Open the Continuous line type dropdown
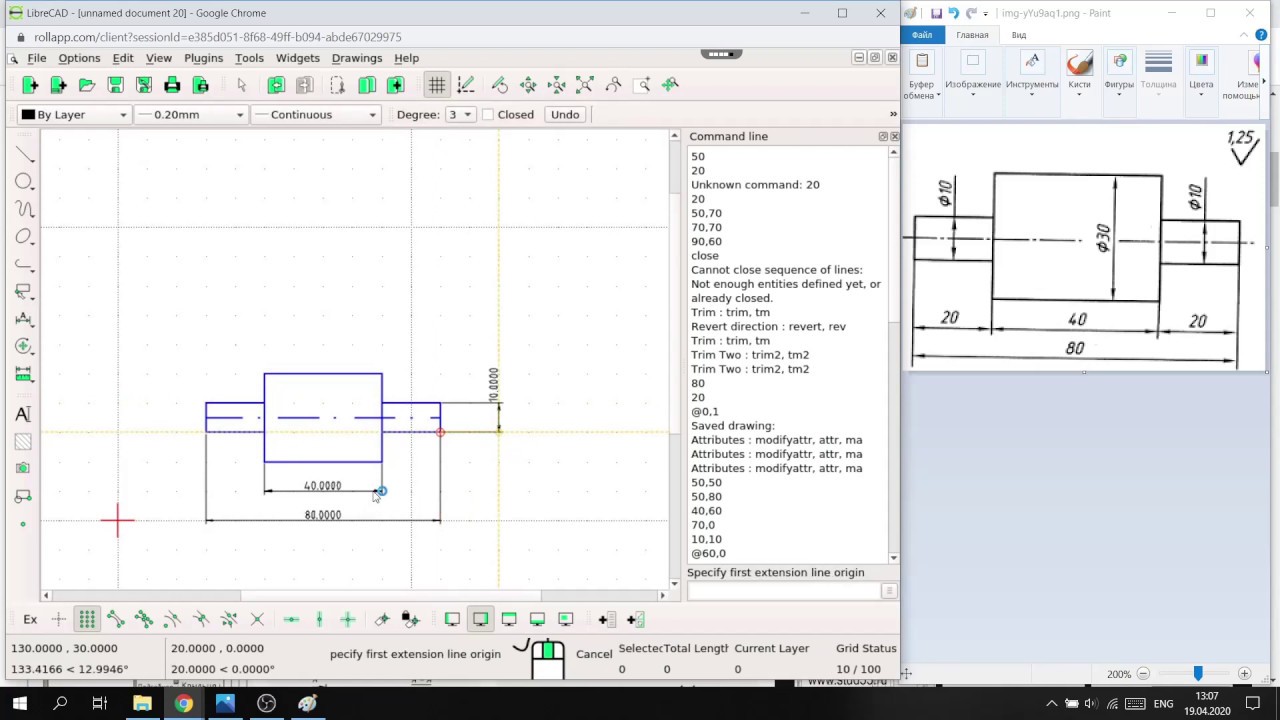1280x720 pixels. pos(315,114)
